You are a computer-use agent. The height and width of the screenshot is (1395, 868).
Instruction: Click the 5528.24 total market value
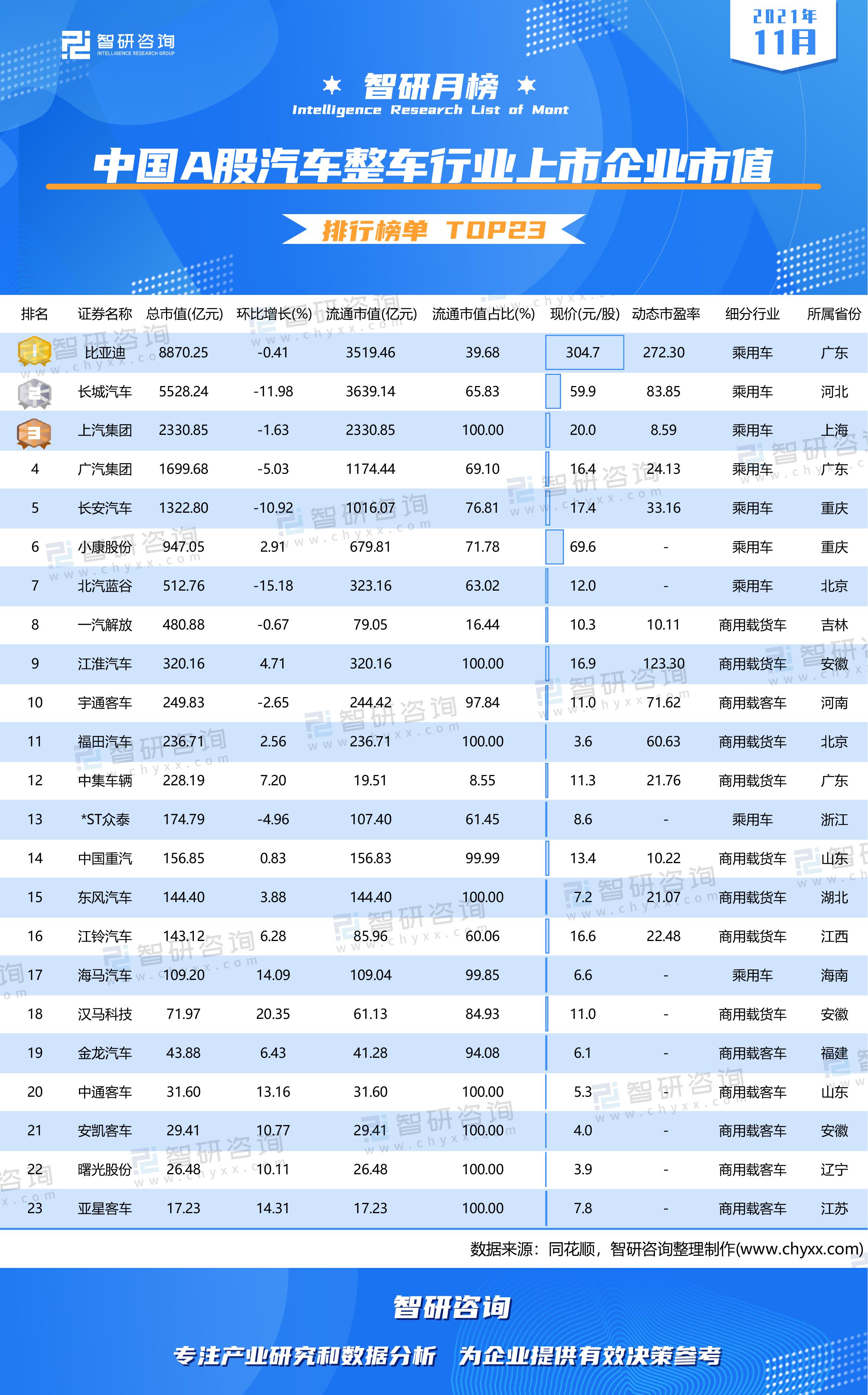coord(184,392)
